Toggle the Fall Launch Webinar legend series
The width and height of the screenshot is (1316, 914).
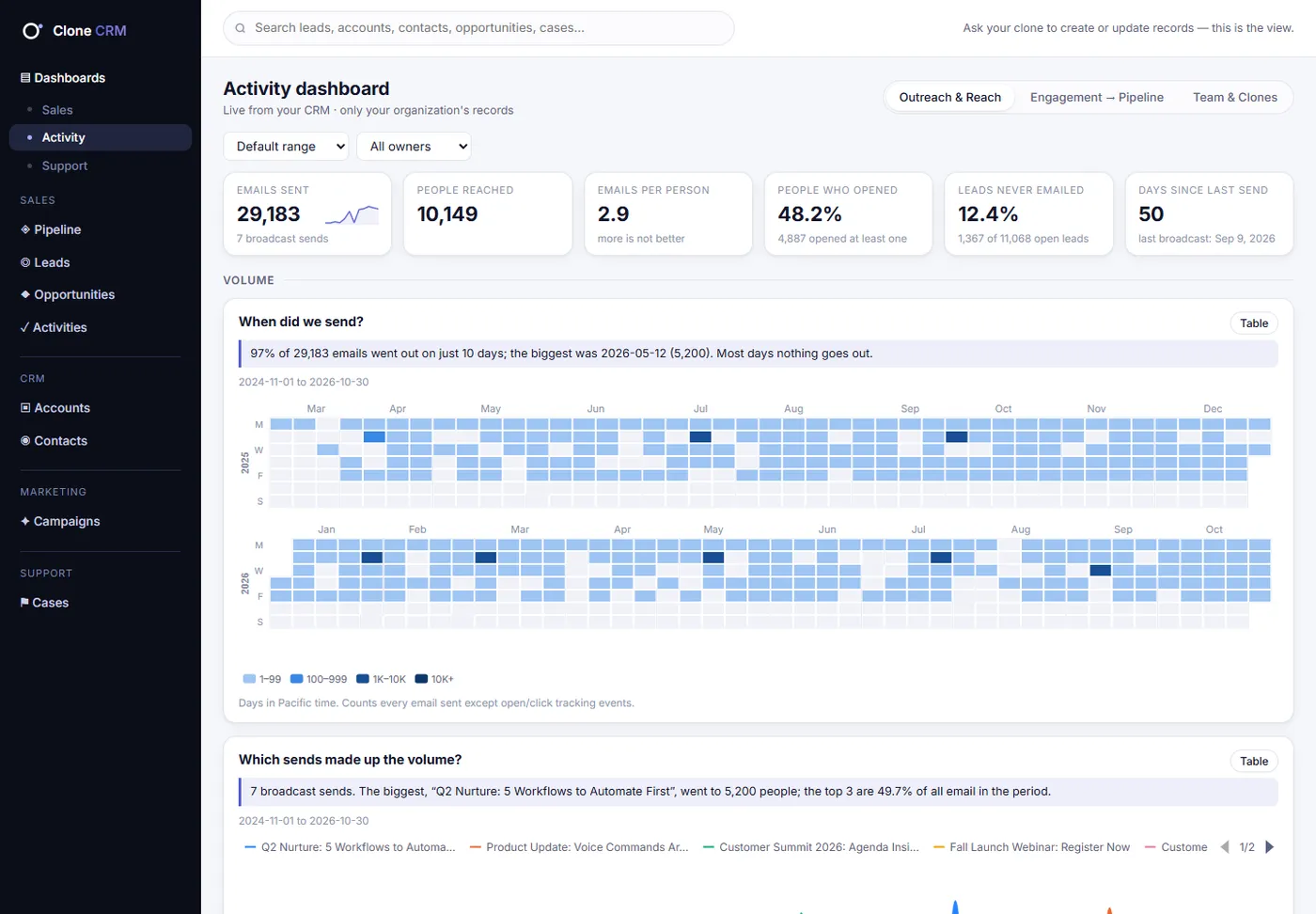[1031, 847]
